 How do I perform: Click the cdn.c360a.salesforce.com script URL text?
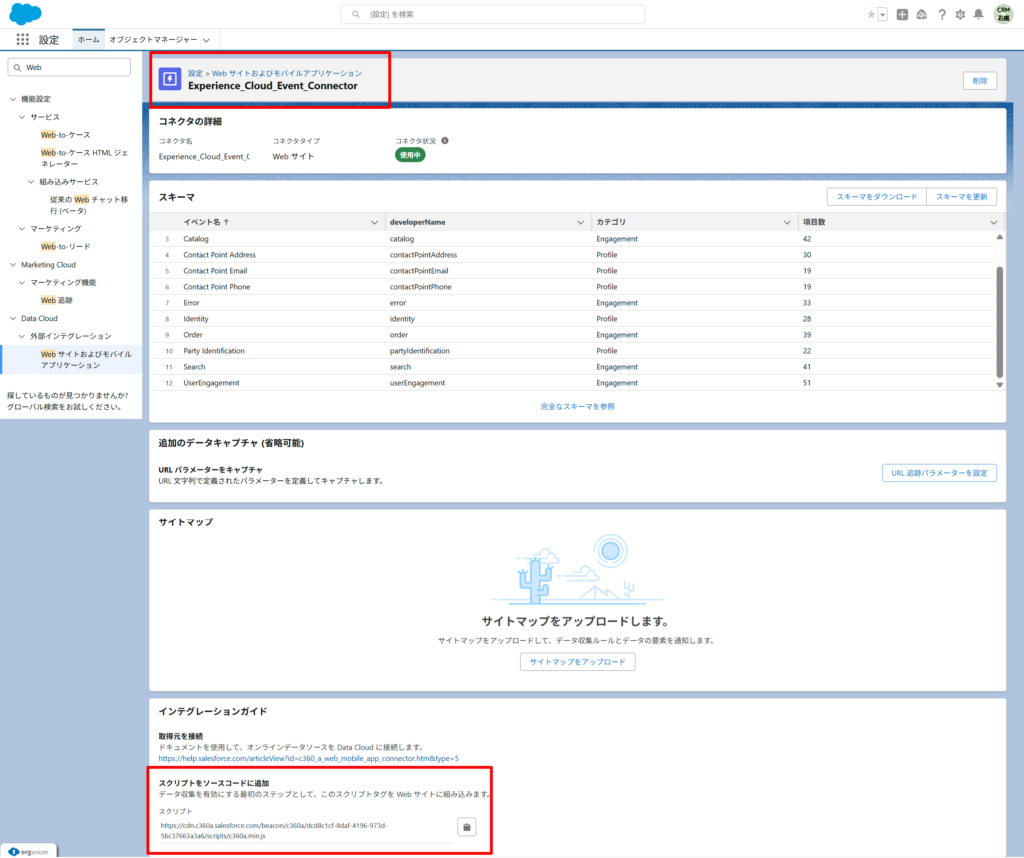coord(274,831)
